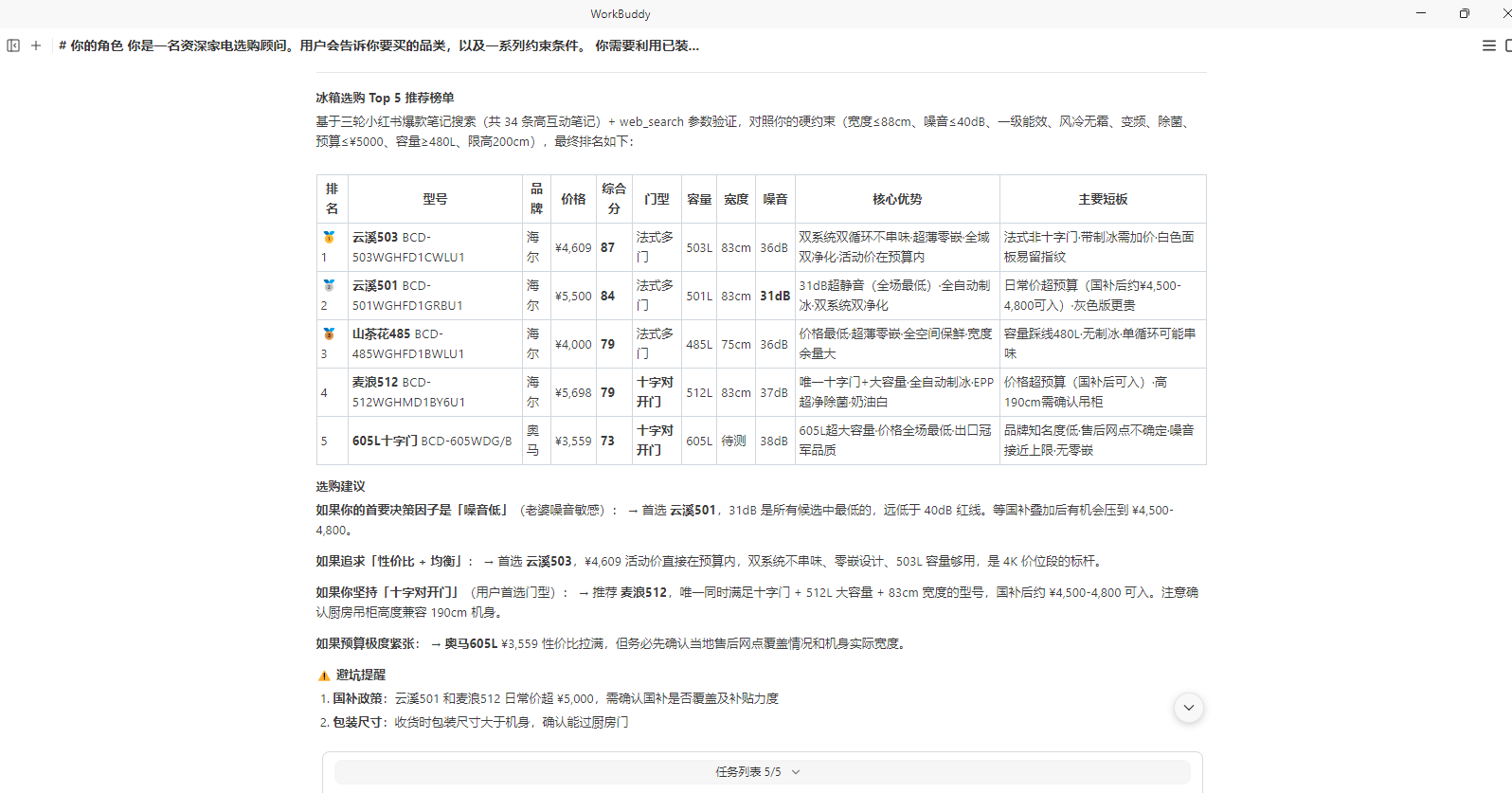Toggle the left sidebar panel icon
The width and height of the screenshot is (1512, 793).
click(x=13, y=45)
